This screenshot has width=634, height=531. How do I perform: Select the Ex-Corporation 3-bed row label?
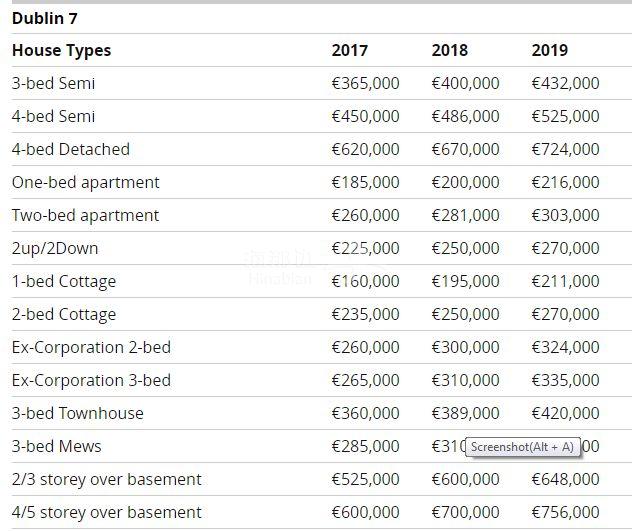coord(91,380)
